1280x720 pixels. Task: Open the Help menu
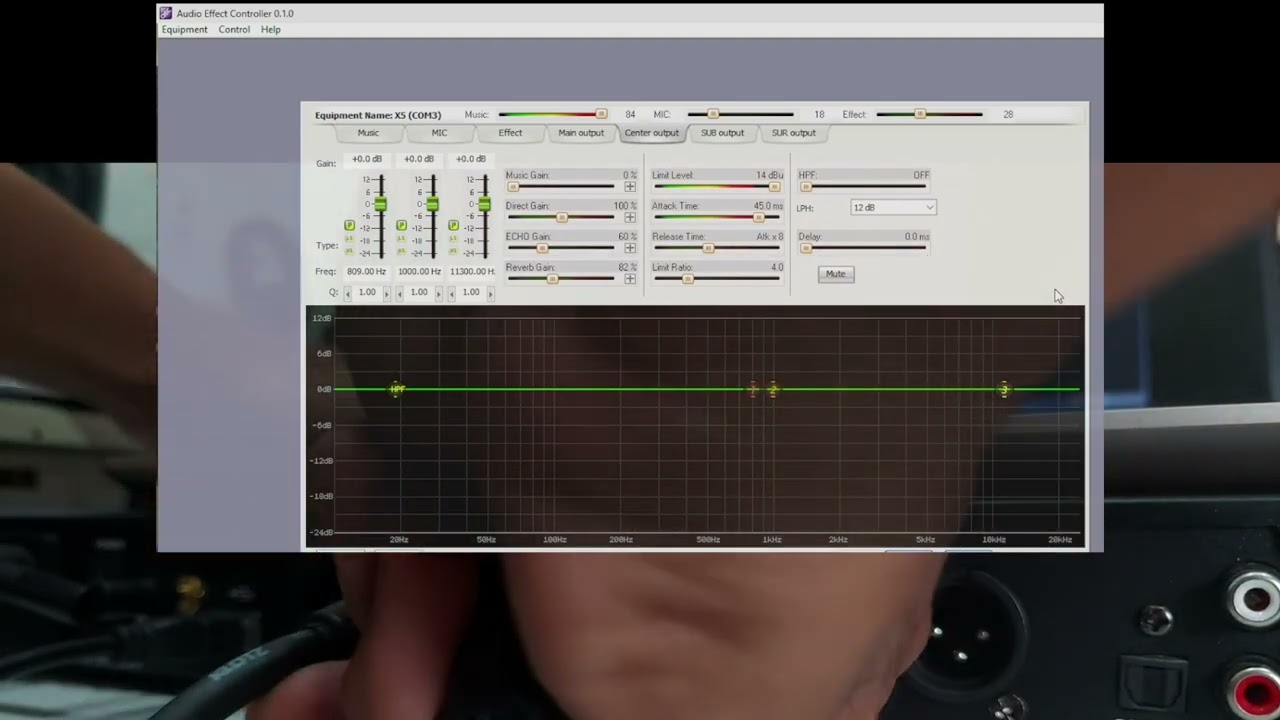pos(271,30)
